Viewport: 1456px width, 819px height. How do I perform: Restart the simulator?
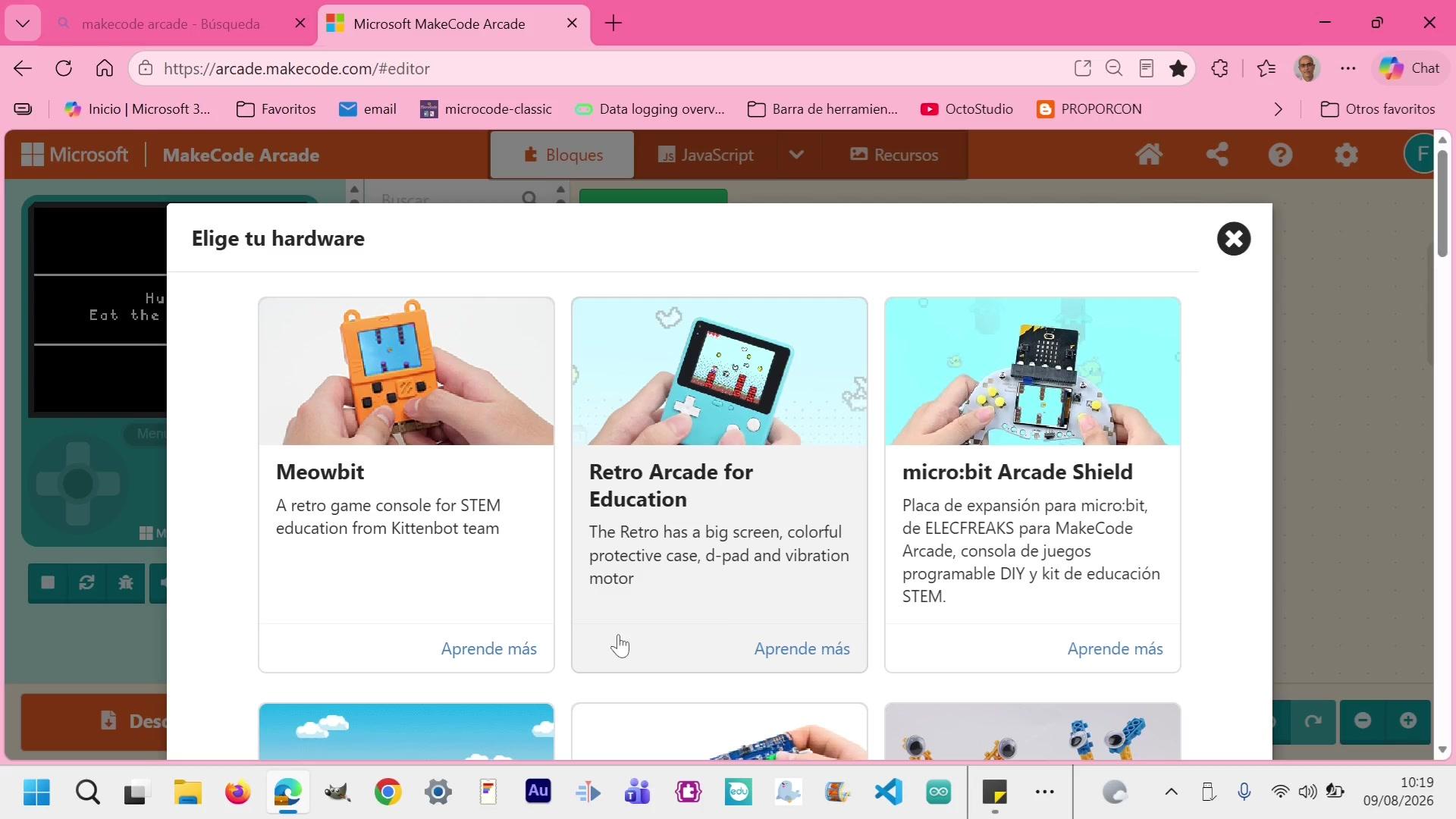point(86,582)
